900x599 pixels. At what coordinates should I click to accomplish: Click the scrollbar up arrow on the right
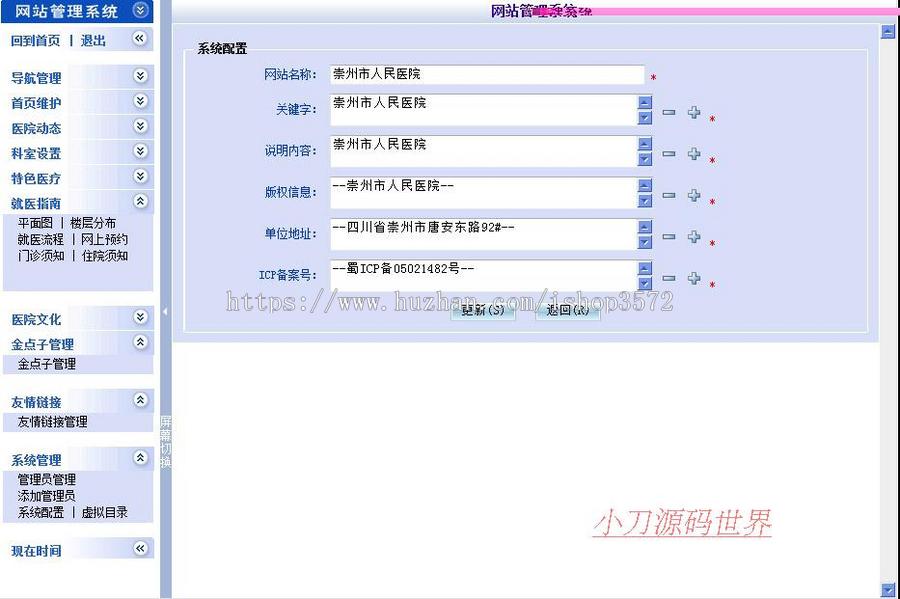point(886,31)
